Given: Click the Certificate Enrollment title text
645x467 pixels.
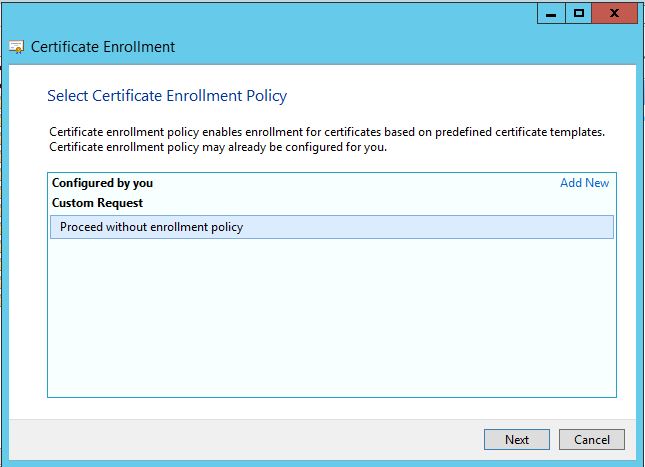Looking at the screenshot, I should coord(103,47).
